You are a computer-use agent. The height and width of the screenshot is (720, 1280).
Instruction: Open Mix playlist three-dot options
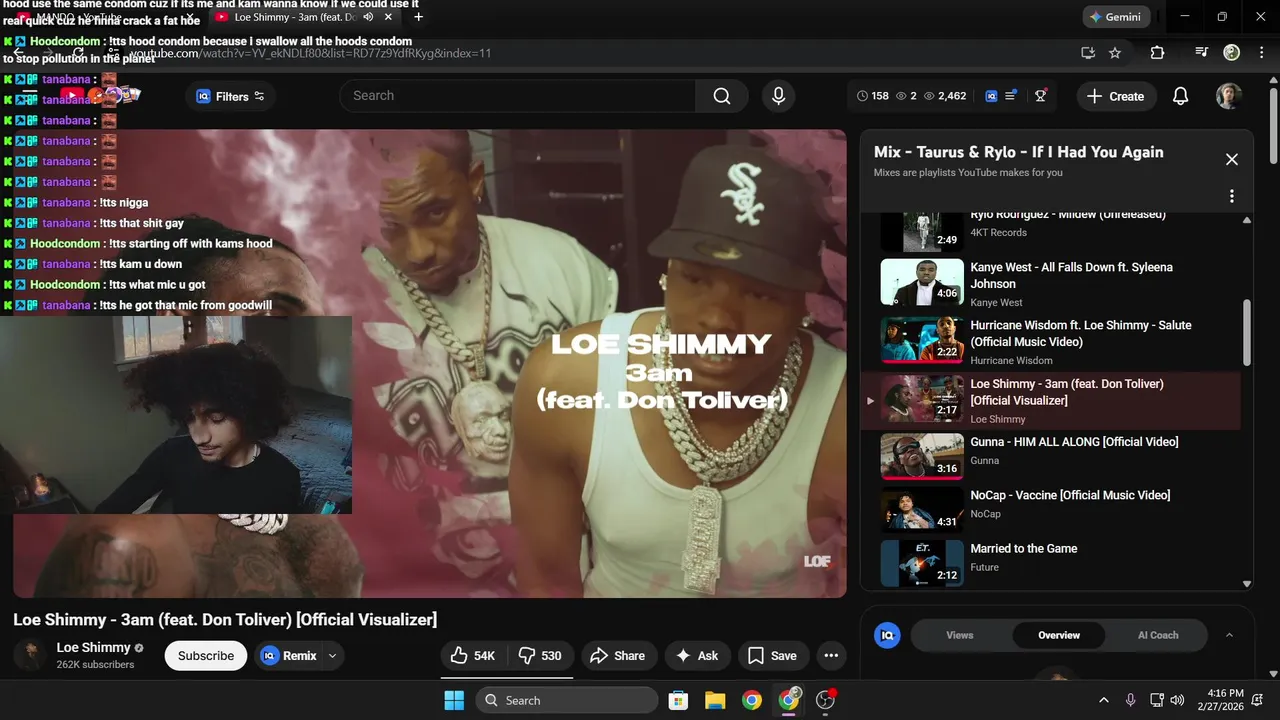[x=1232, y=196]
